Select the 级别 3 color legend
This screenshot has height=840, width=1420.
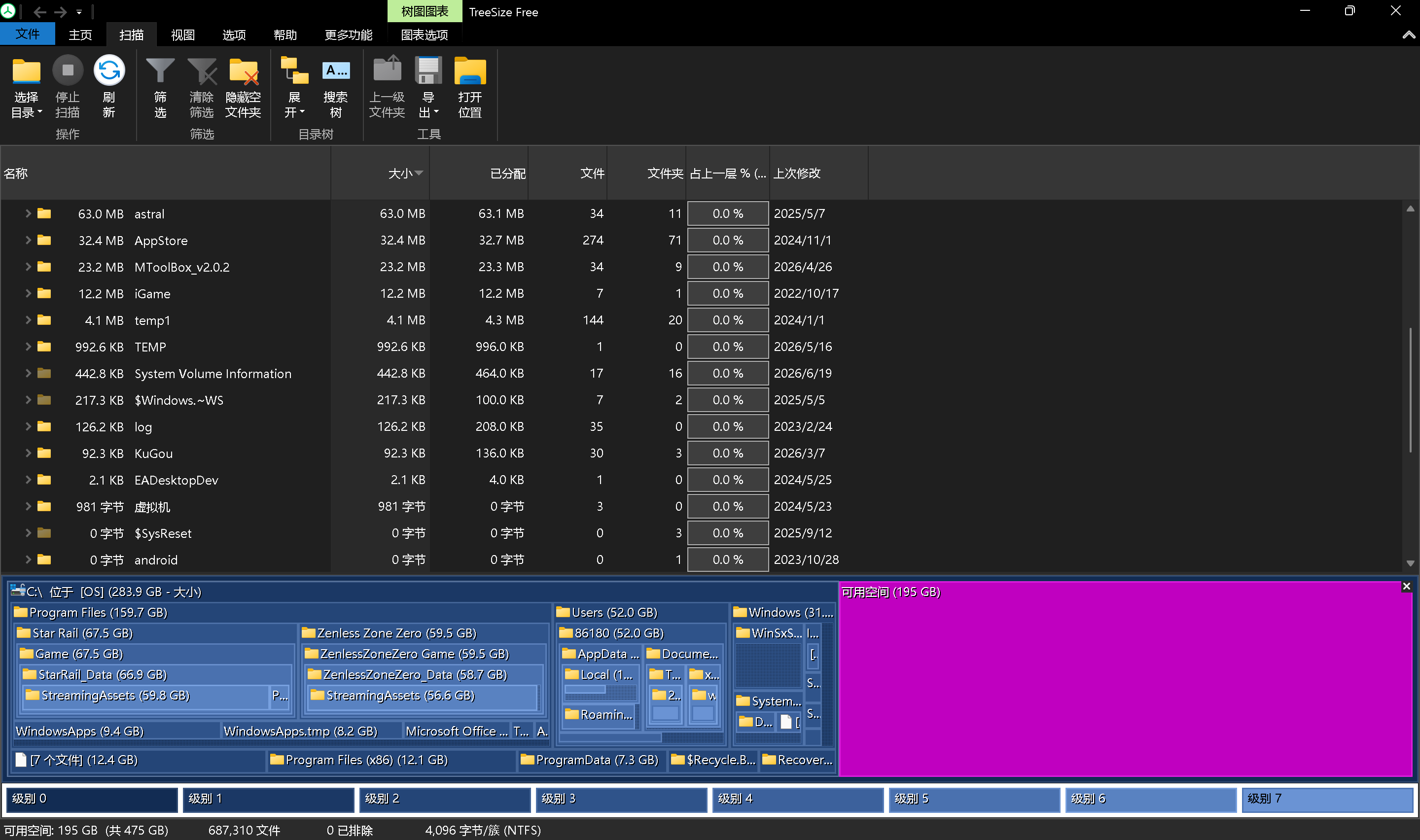[621, 799]
